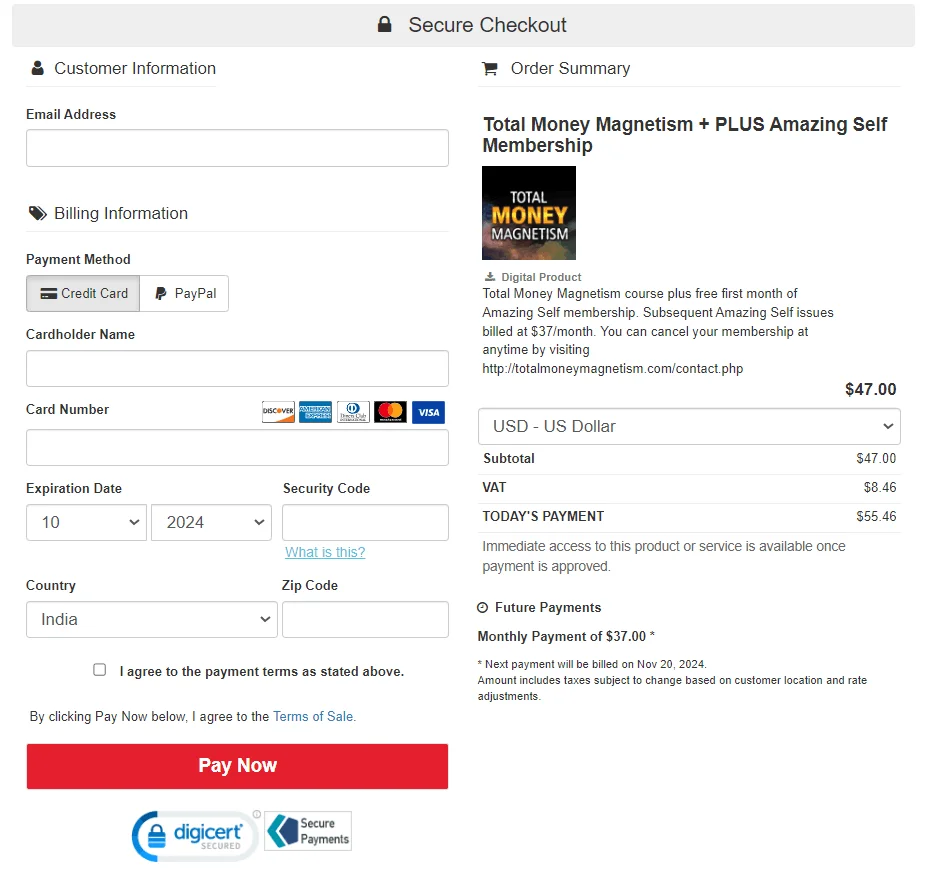
Task: Click the Order Summary cart icon
Action: click(x=489, y=69)
